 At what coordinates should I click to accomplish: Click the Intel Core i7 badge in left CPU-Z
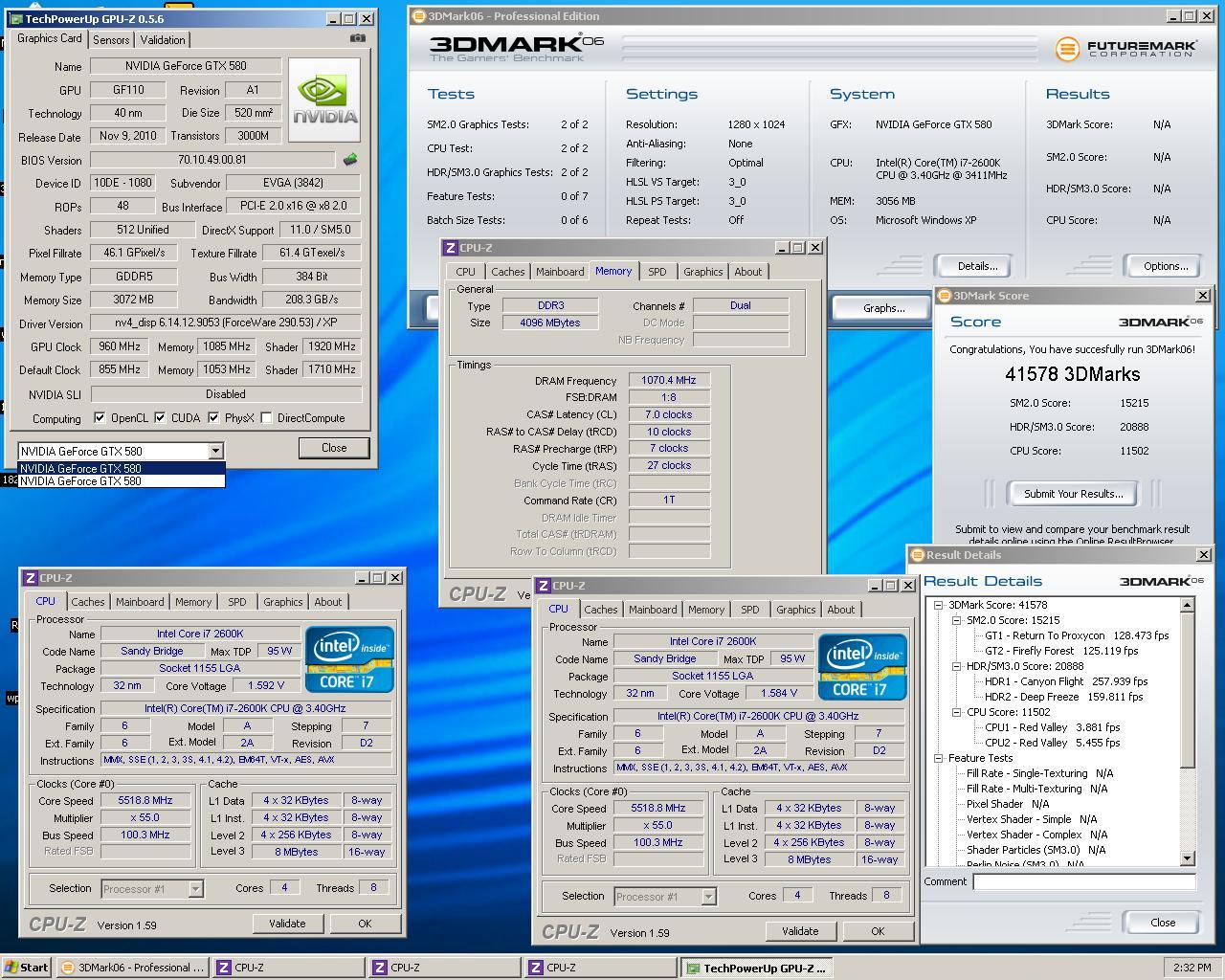[x=349, y=659]
